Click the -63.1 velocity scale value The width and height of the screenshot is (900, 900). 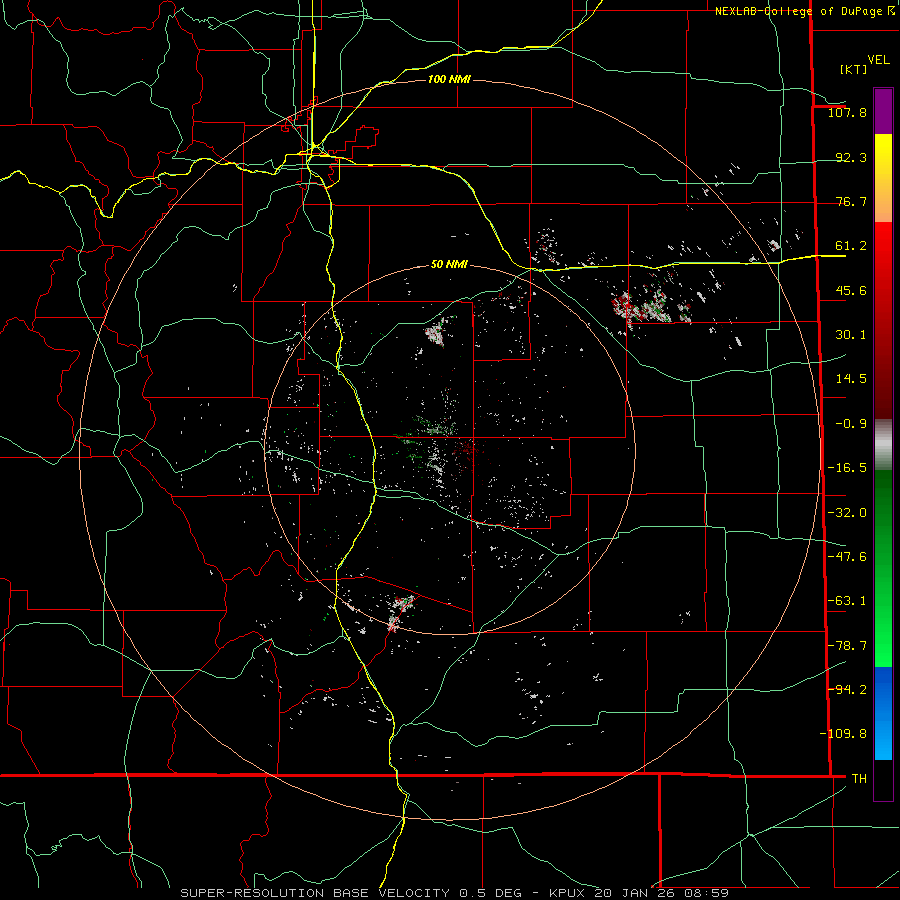pos(847,601)
